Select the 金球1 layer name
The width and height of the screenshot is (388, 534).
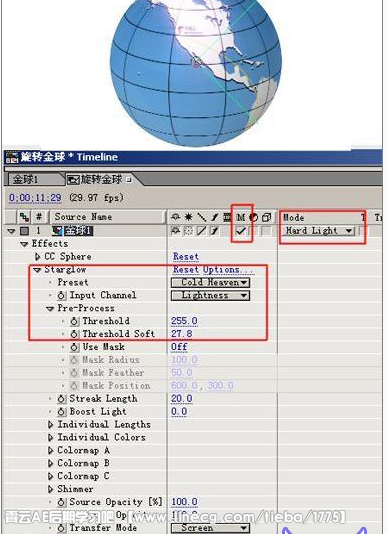pos(79,231)
